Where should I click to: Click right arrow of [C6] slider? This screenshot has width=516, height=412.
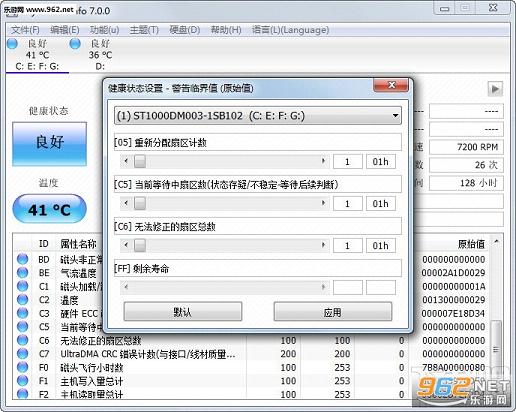323,245
